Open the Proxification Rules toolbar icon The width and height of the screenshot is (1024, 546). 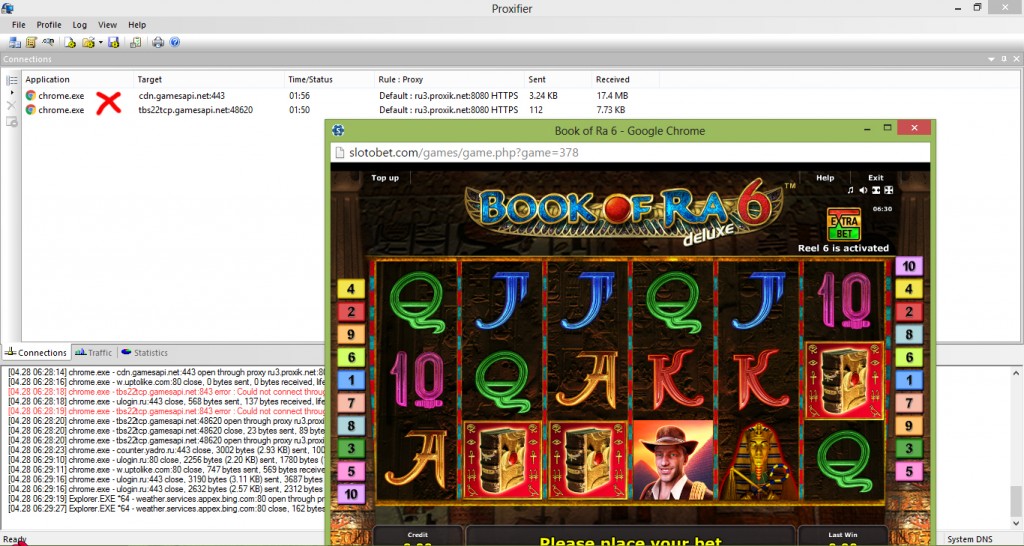coord(31,42)
